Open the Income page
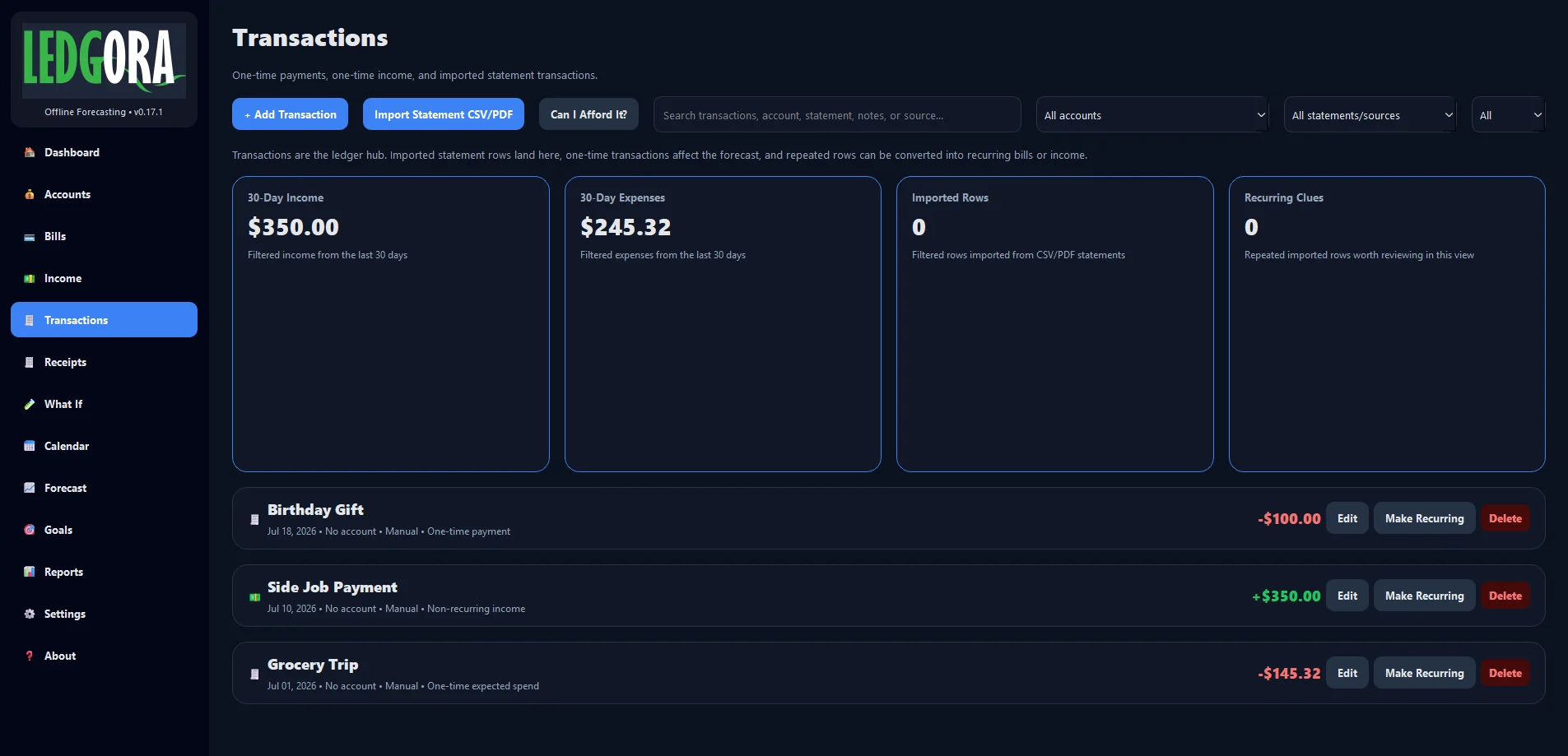The width and height of the screenshot is (1568, 756). (104, 278)
